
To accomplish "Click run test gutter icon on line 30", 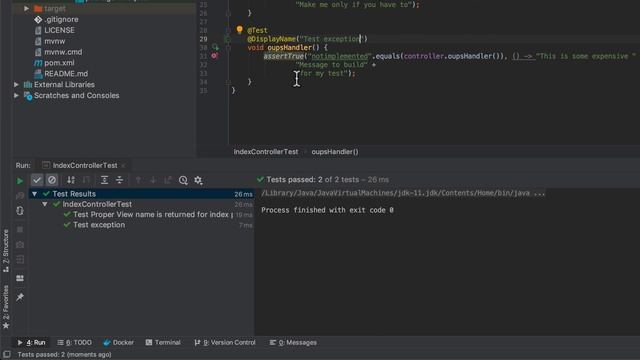I will point(215,47).
